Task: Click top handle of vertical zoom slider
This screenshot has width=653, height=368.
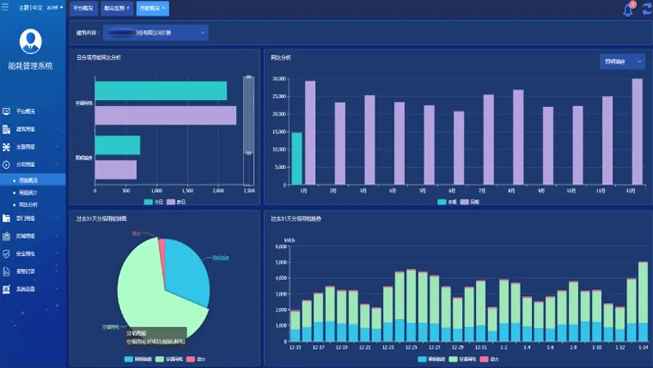Action: 249,77
